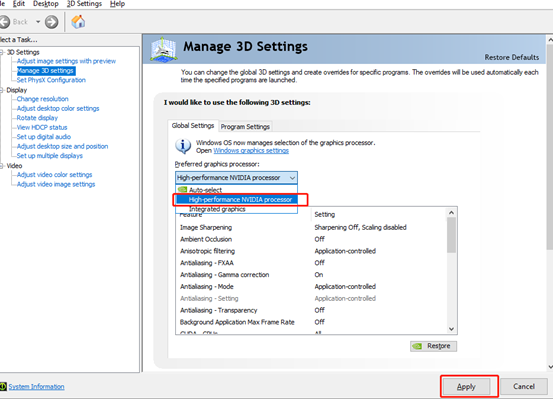Open Windows graphics settings link
Image resolution: width=553 pixels, height=399 pixels.
click(251, 151)
